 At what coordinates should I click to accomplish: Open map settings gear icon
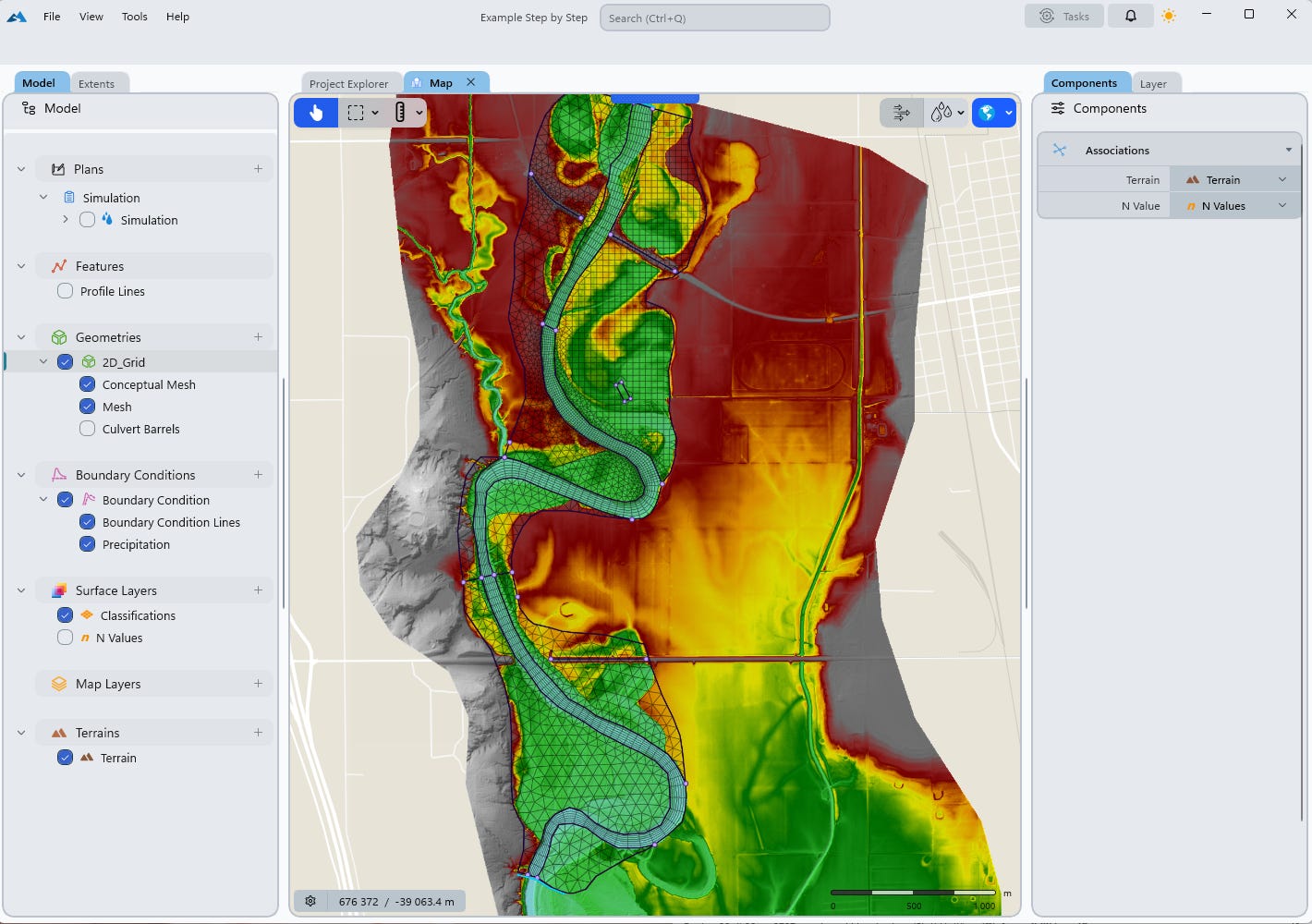point(310,901)
